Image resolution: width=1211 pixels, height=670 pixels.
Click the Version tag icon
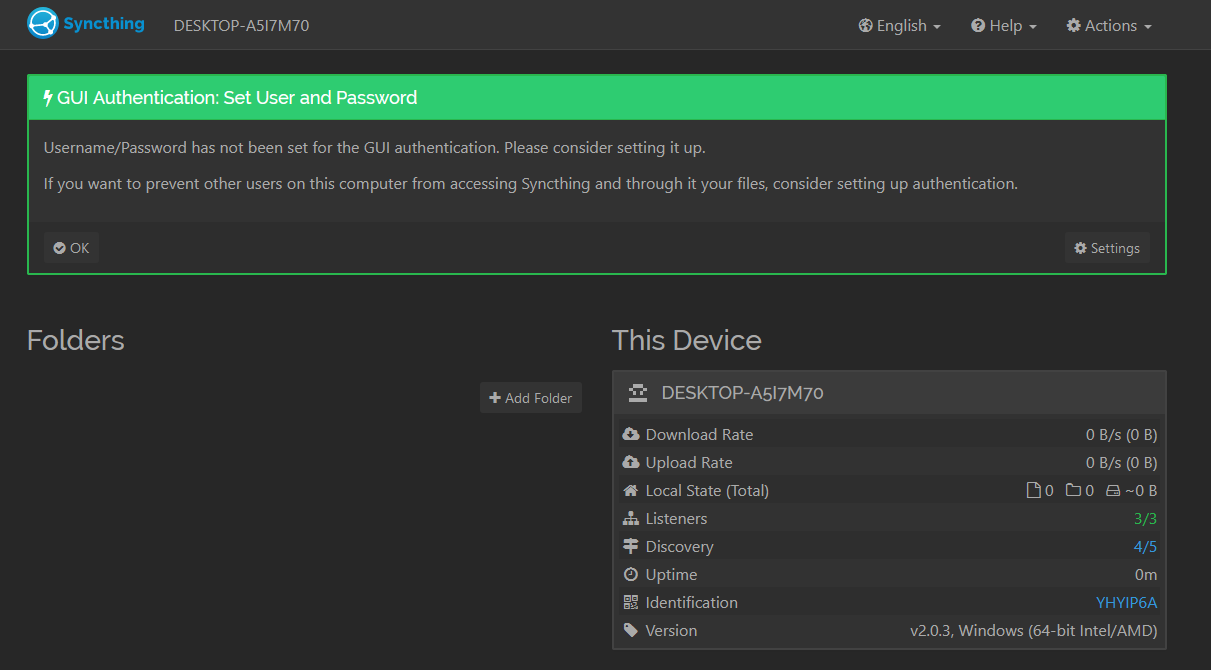tap(631, 631)
